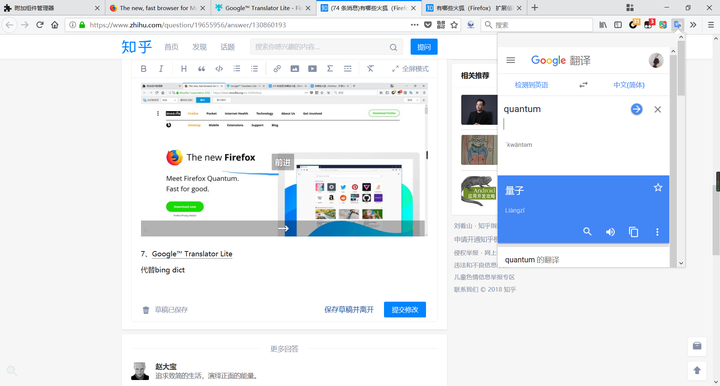The width and height of the screenshot is (720, 386).
Task: Open the Zhihu 话题 topics page
Action: (227, 47)
